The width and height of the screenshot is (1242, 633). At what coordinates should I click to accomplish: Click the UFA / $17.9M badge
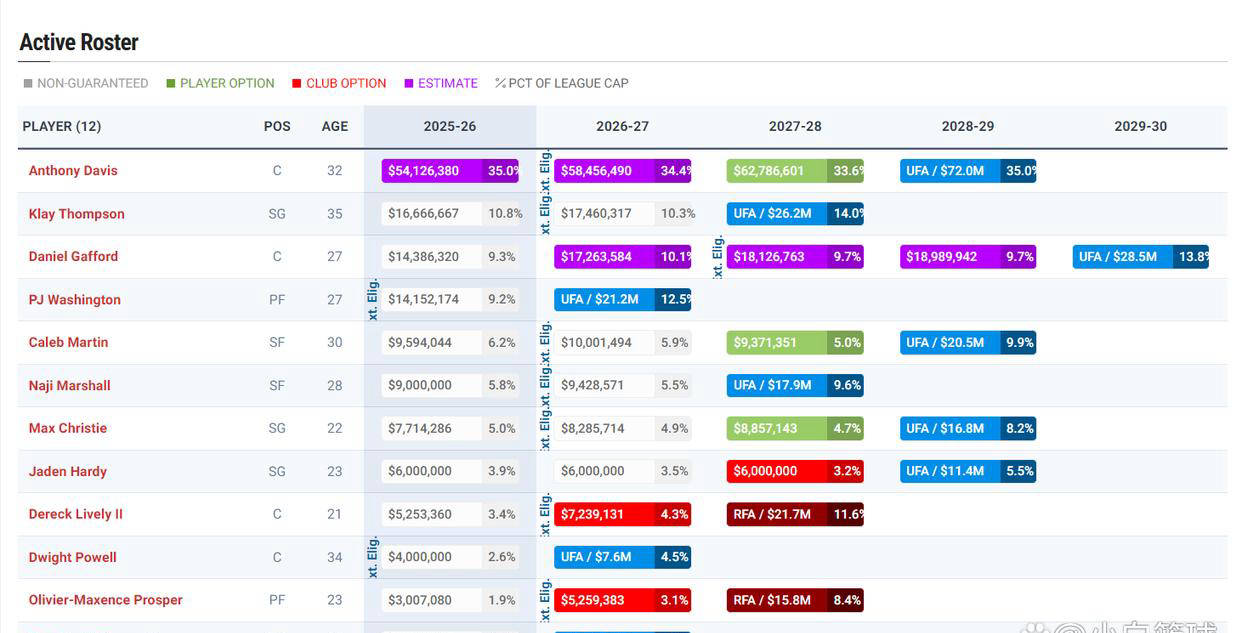click(795, 386)
